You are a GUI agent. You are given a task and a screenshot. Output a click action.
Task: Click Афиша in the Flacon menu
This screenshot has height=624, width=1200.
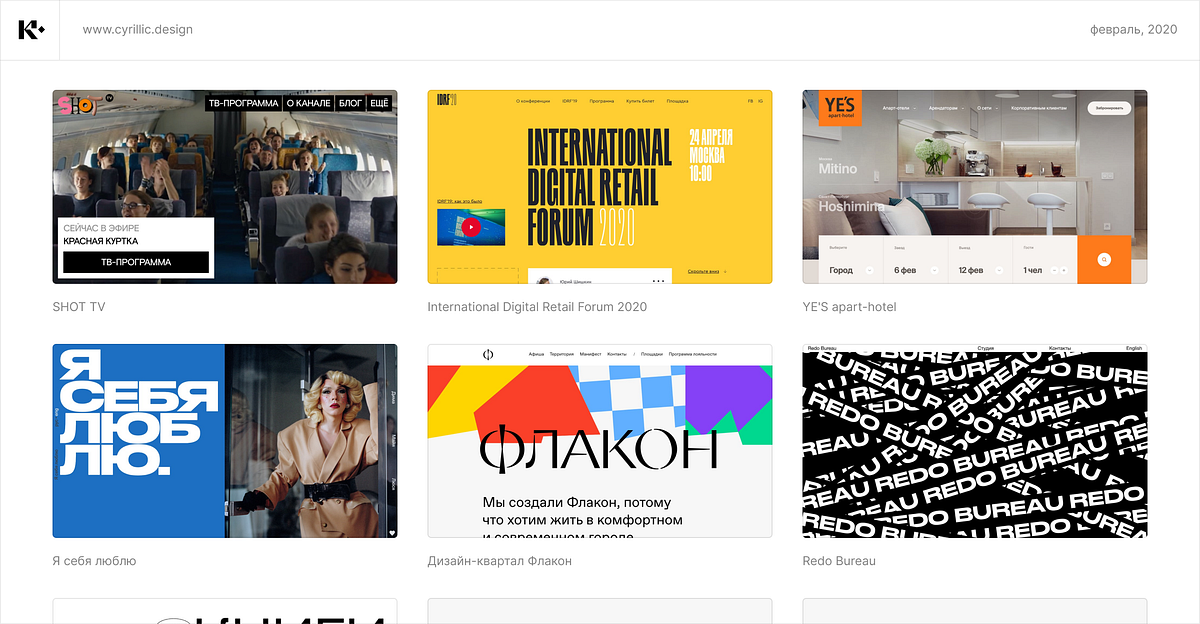click(536, 354)
